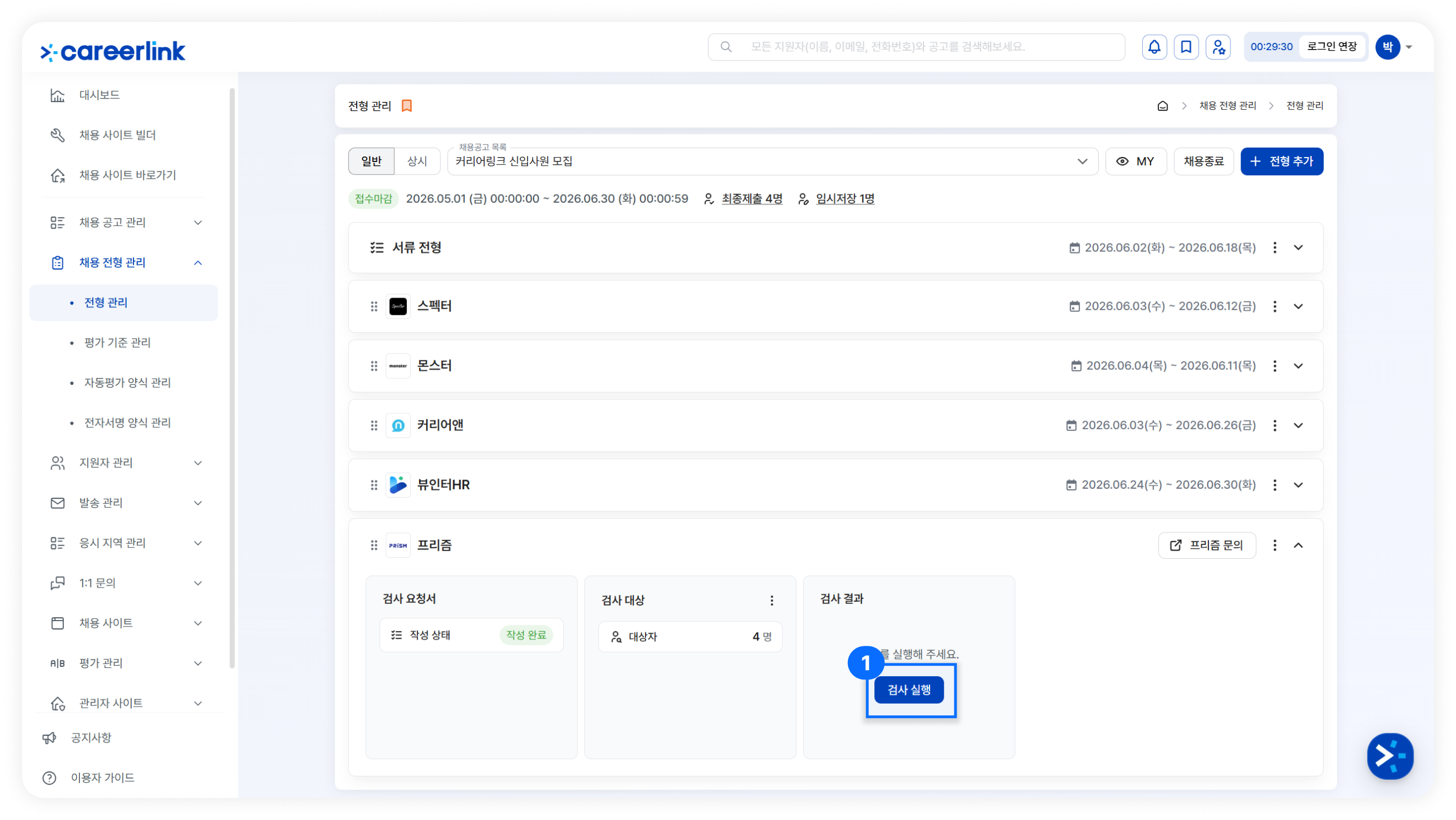
Task: Open more options for 몬스터 row
Action: 1275,366
